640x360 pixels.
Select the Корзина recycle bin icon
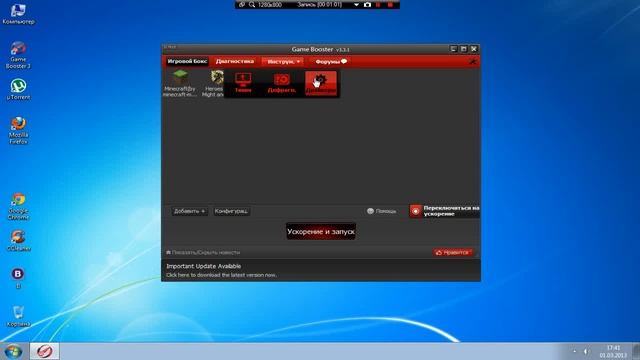click(18, 316)
